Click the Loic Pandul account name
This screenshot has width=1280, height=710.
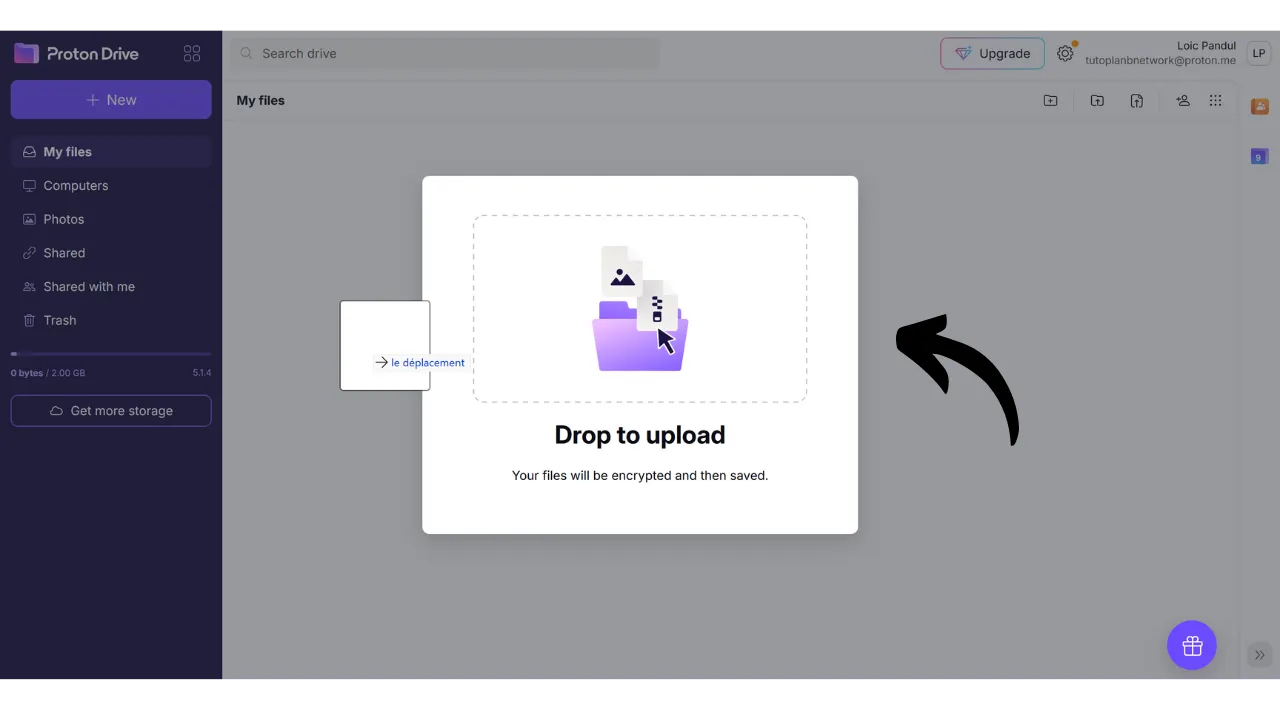pos(1206,46)
